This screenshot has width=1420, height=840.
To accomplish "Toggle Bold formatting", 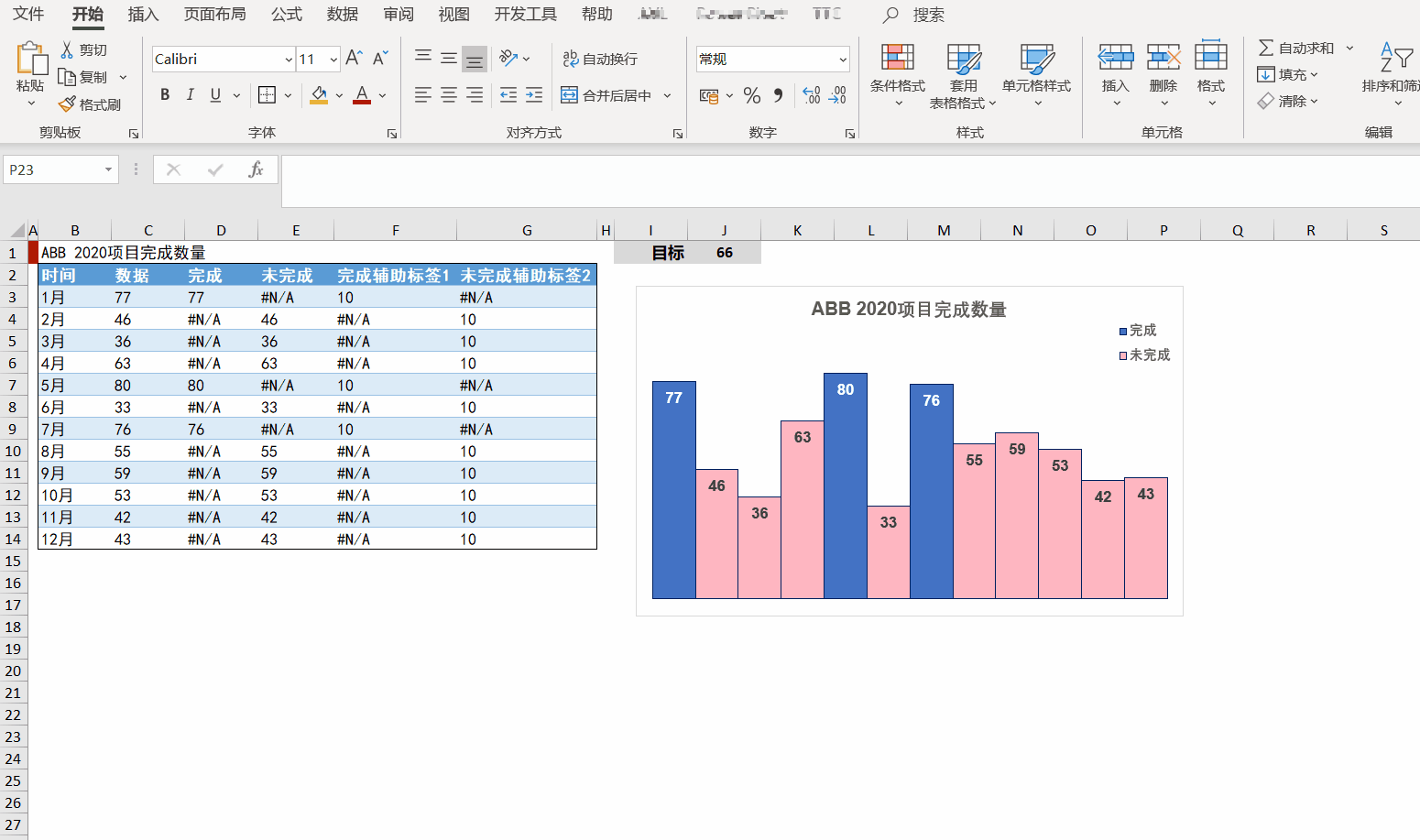I will click(x=165, y=94).
